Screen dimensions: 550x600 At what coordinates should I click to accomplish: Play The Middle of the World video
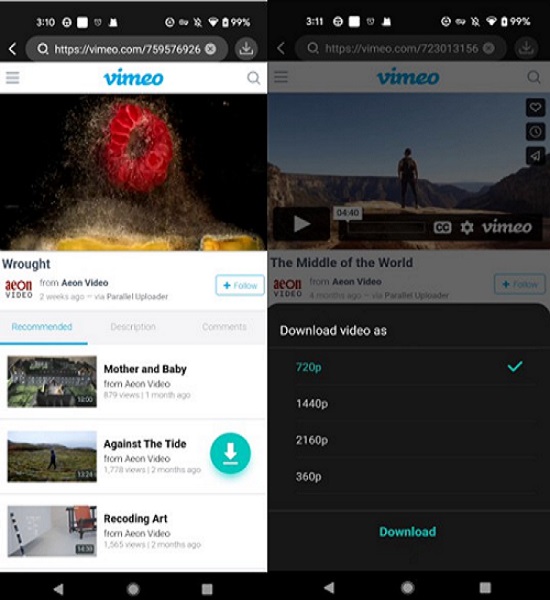coord(302,224)
